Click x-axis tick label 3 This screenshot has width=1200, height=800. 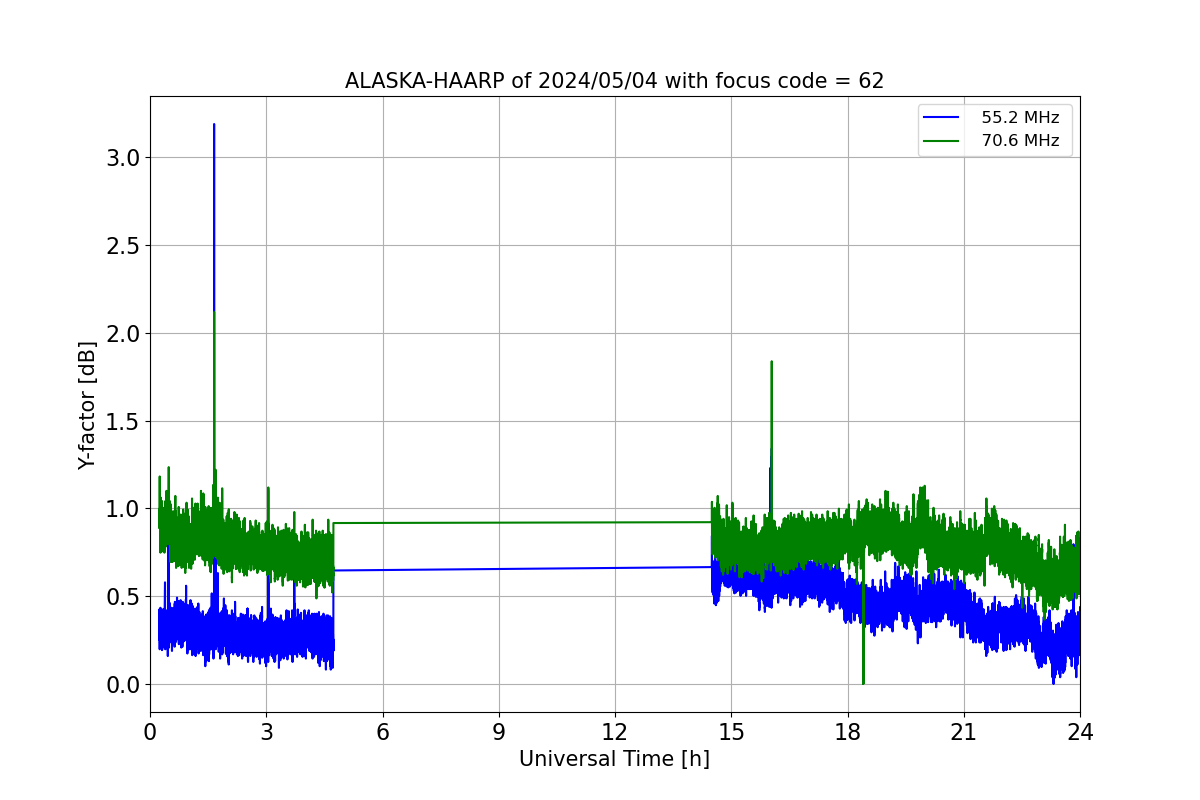(x=266, y=731)
